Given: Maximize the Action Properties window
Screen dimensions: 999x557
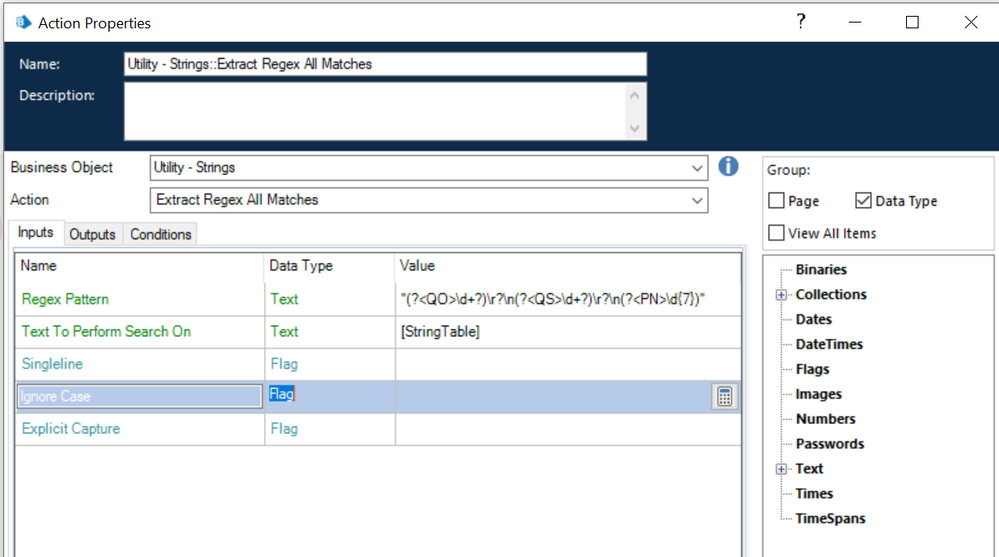Looking at the screenshot, I should click(912, 22).
